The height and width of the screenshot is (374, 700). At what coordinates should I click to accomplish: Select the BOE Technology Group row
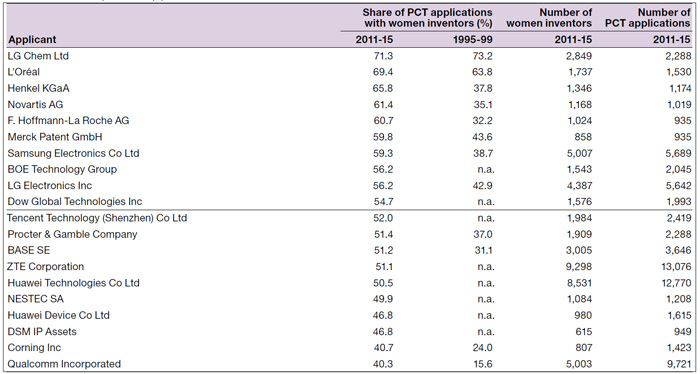tap(350, 170)
